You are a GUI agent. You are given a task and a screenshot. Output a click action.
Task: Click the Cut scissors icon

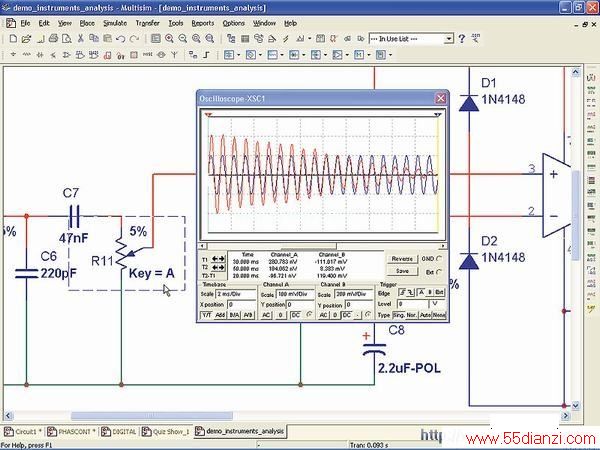[x=80, y=39]
